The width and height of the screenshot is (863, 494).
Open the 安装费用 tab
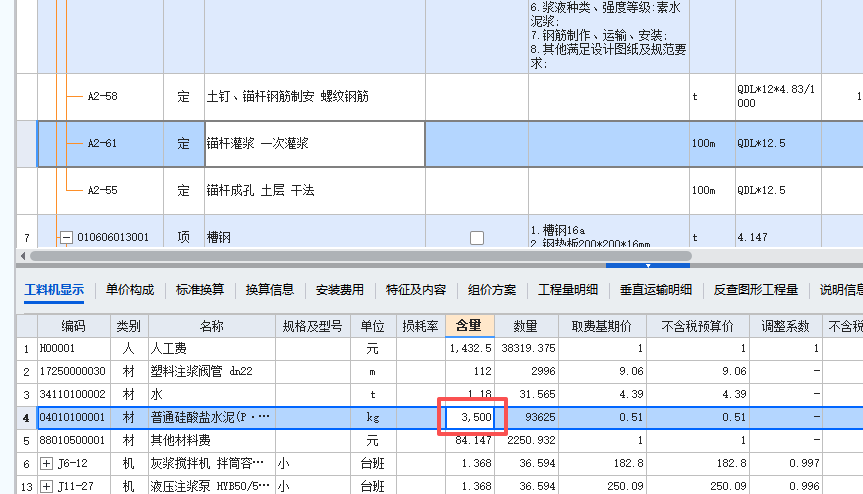click(x=340, y=290)
